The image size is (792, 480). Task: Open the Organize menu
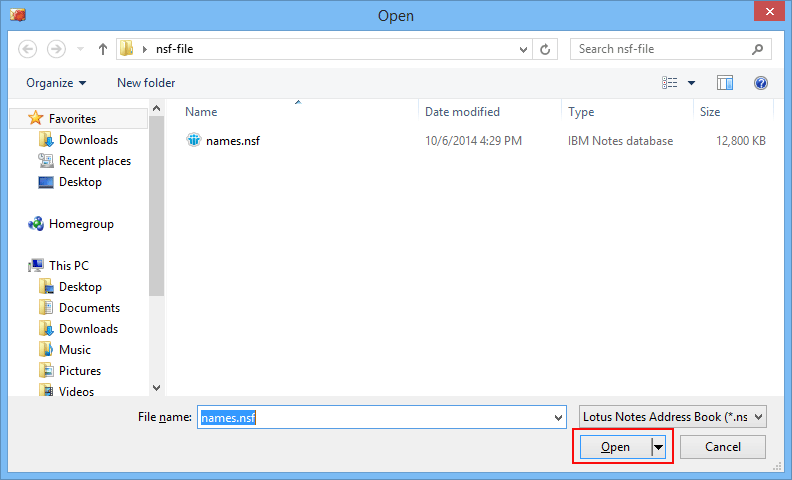pos(56,83)
